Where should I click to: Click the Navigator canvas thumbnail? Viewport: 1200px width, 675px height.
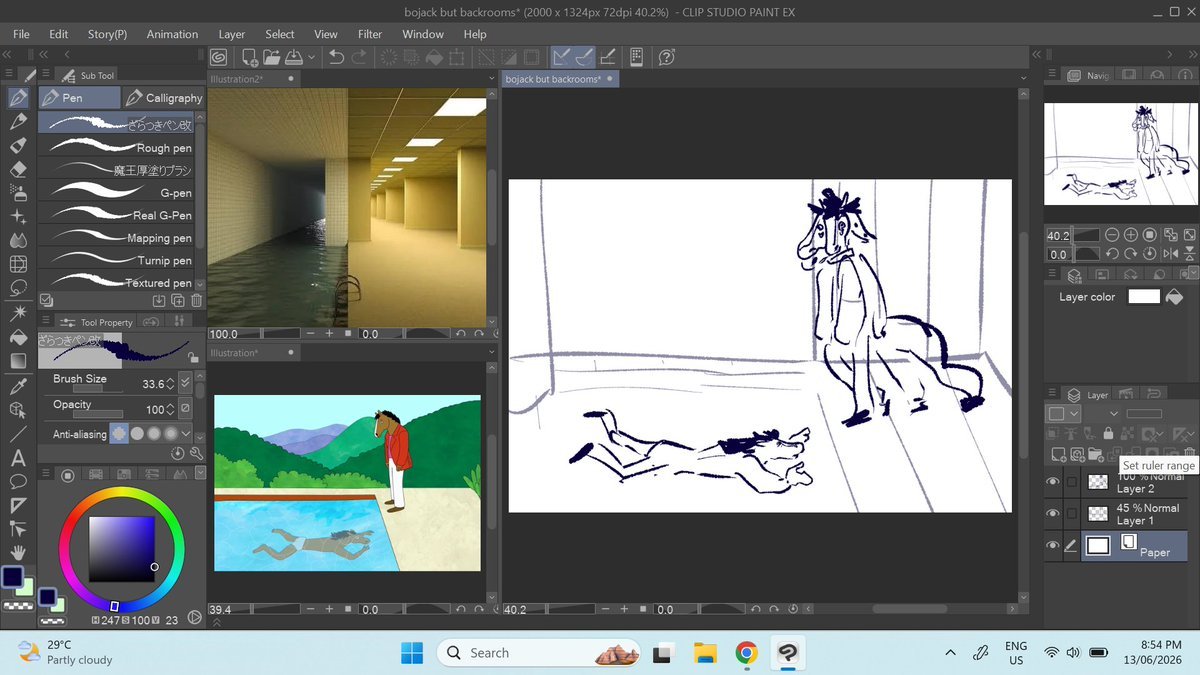coord(1119,154)
